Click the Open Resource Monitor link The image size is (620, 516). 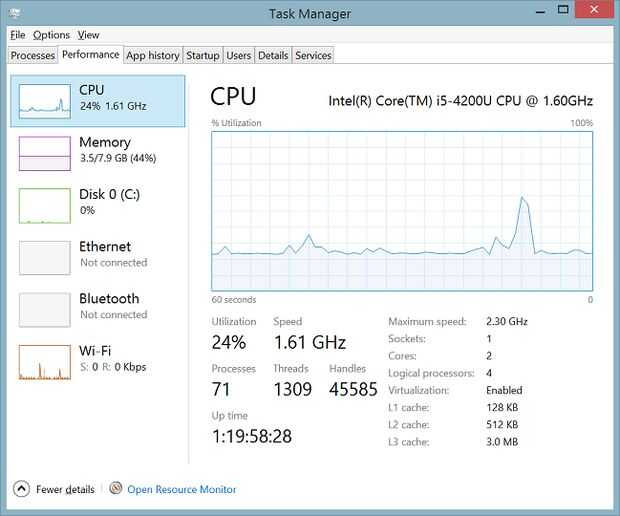182,490
